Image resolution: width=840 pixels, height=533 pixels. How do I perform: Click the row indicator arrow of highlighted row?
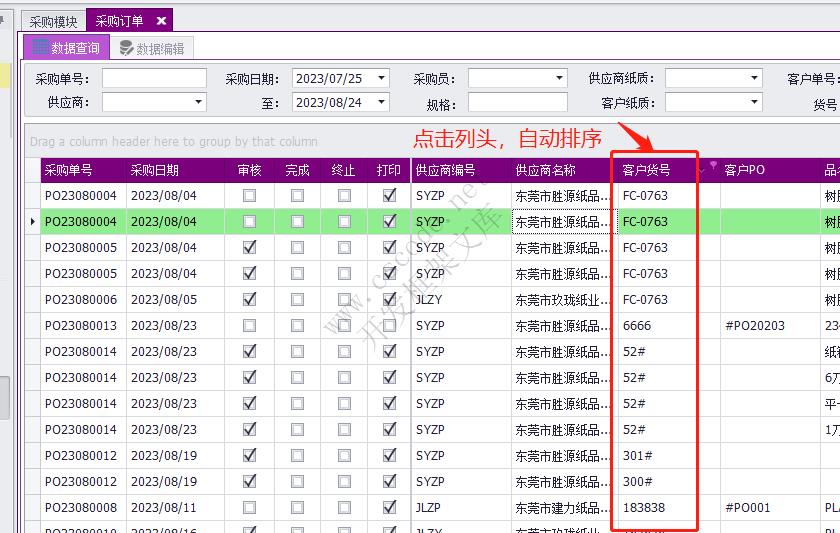[x=33, y=221]
